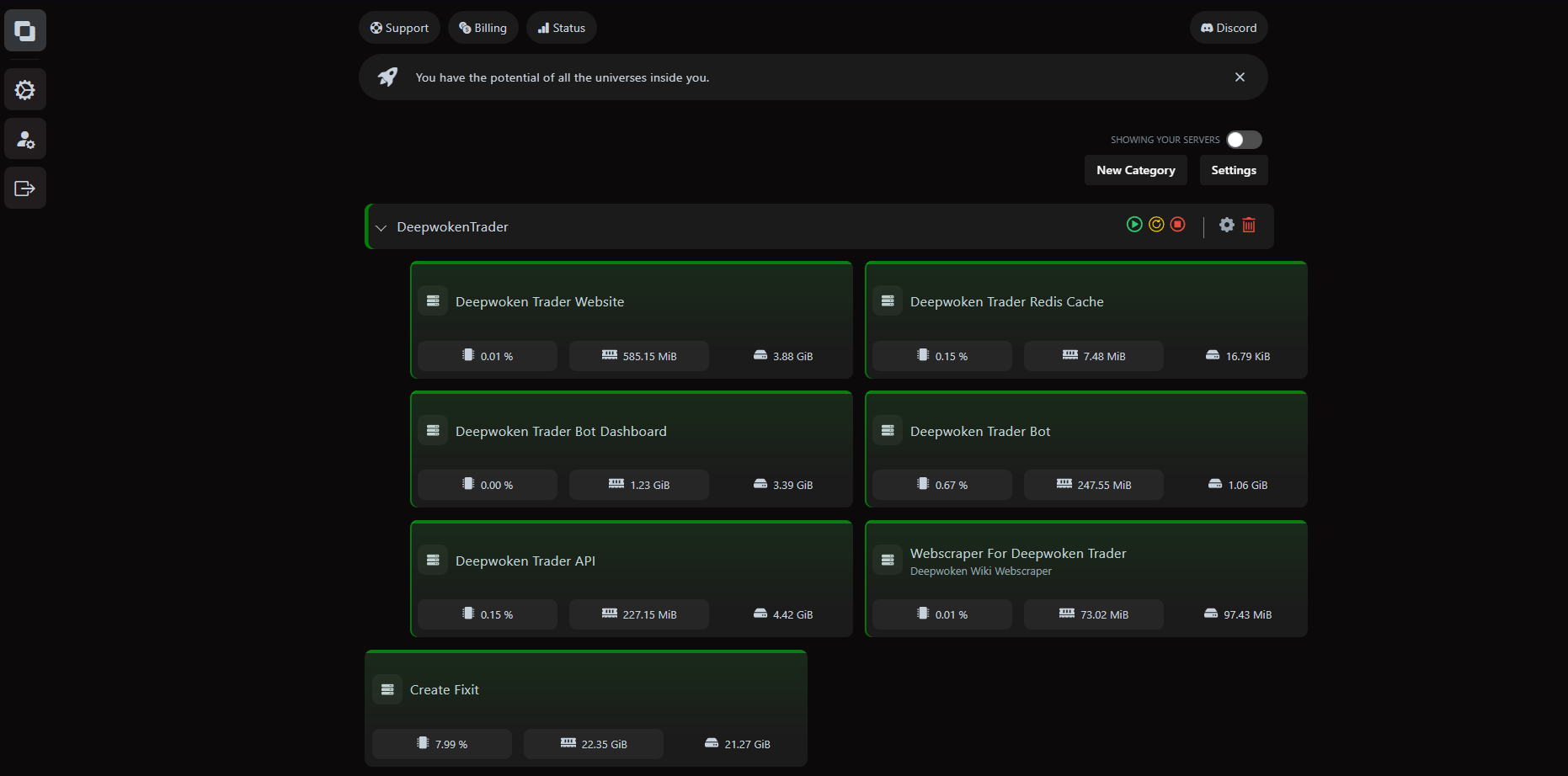Click Create Fixit disk 21.27 GiB
Screen dimensions: 1568x776
[738, 744]
